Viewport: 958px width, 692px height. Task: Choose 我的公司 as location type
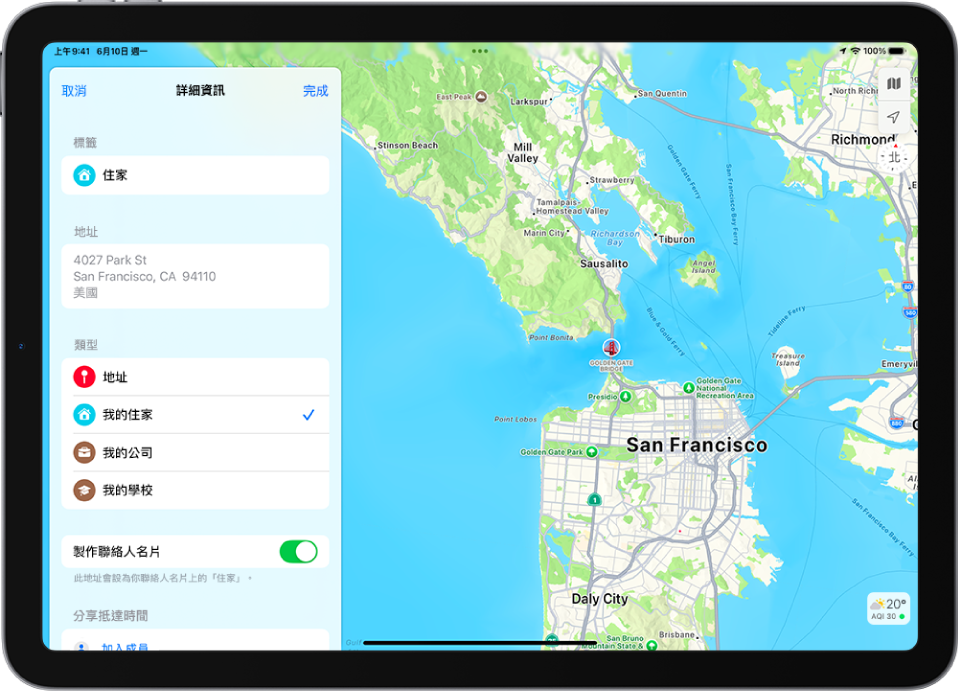pos(195,453)
